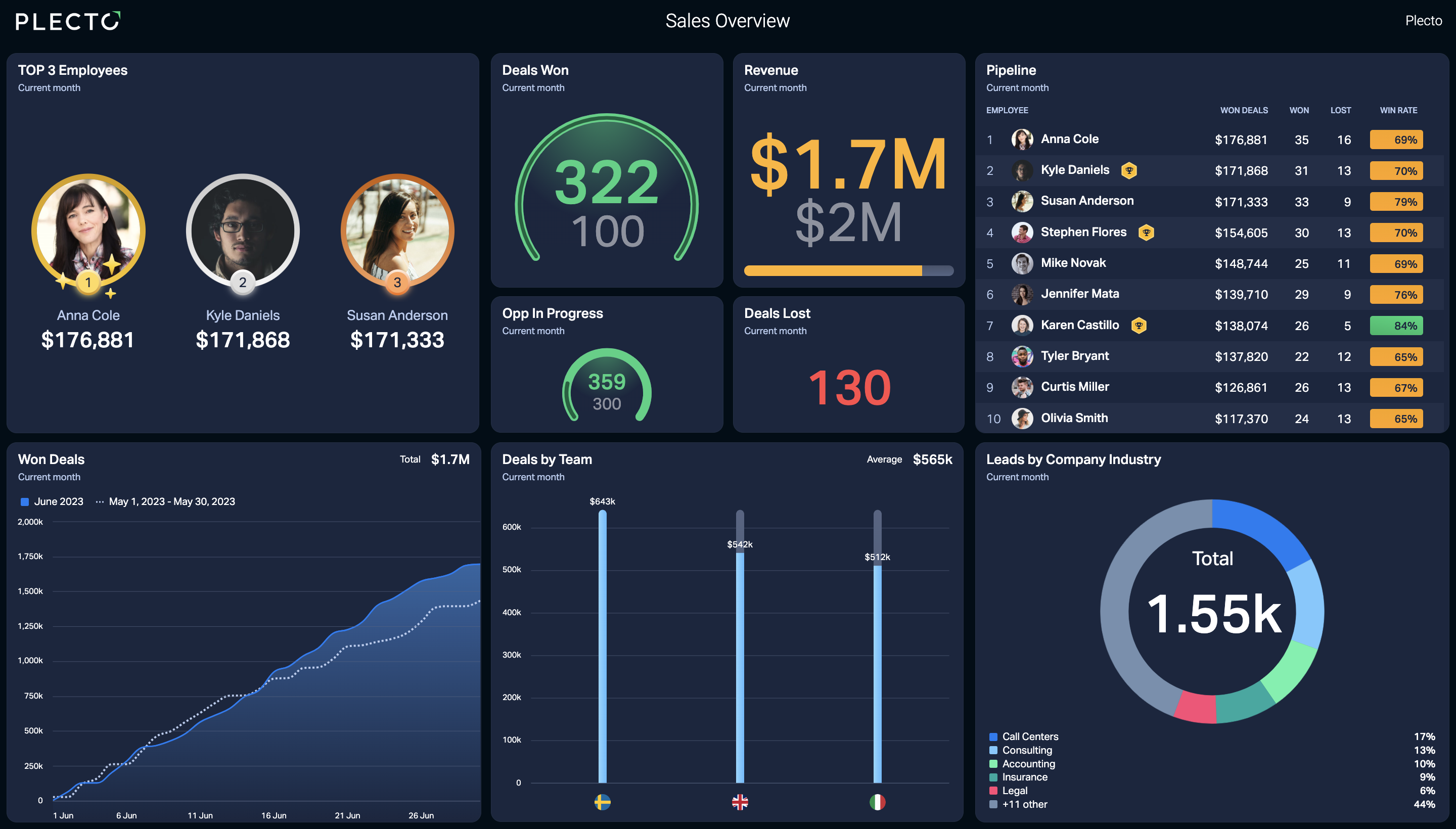Sort Pipeline by WIN RATE column header

coord(1398,111)
